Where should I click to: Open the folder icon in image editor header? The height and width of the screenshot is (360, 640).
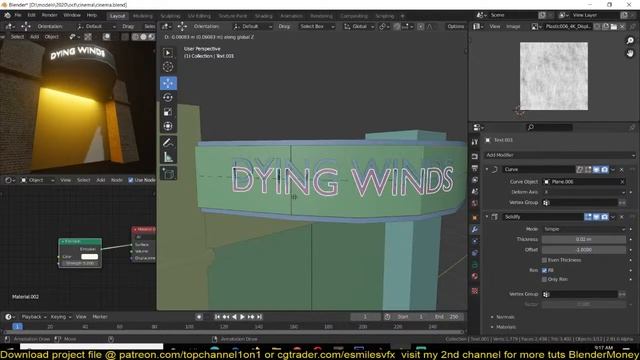click(x=613, y=27)
